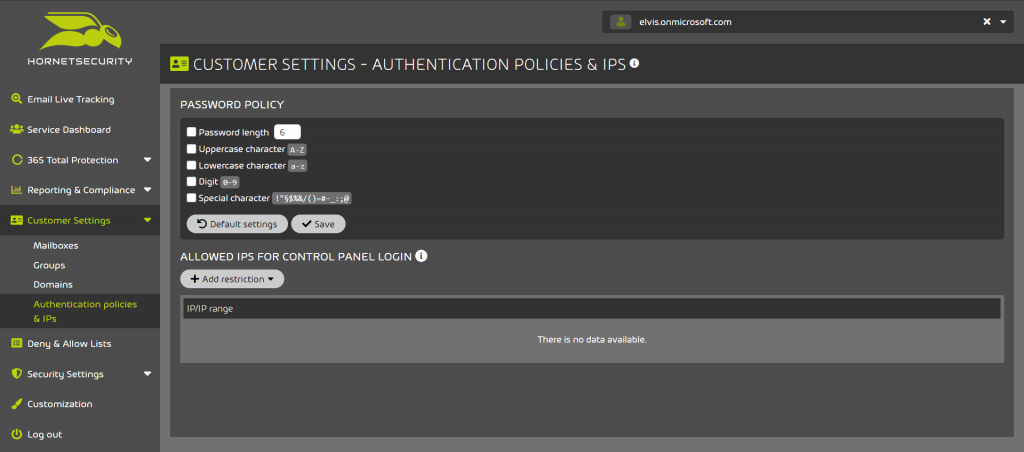Open Customization page
The image size is (1024, 452).
[x=59, y=404]
